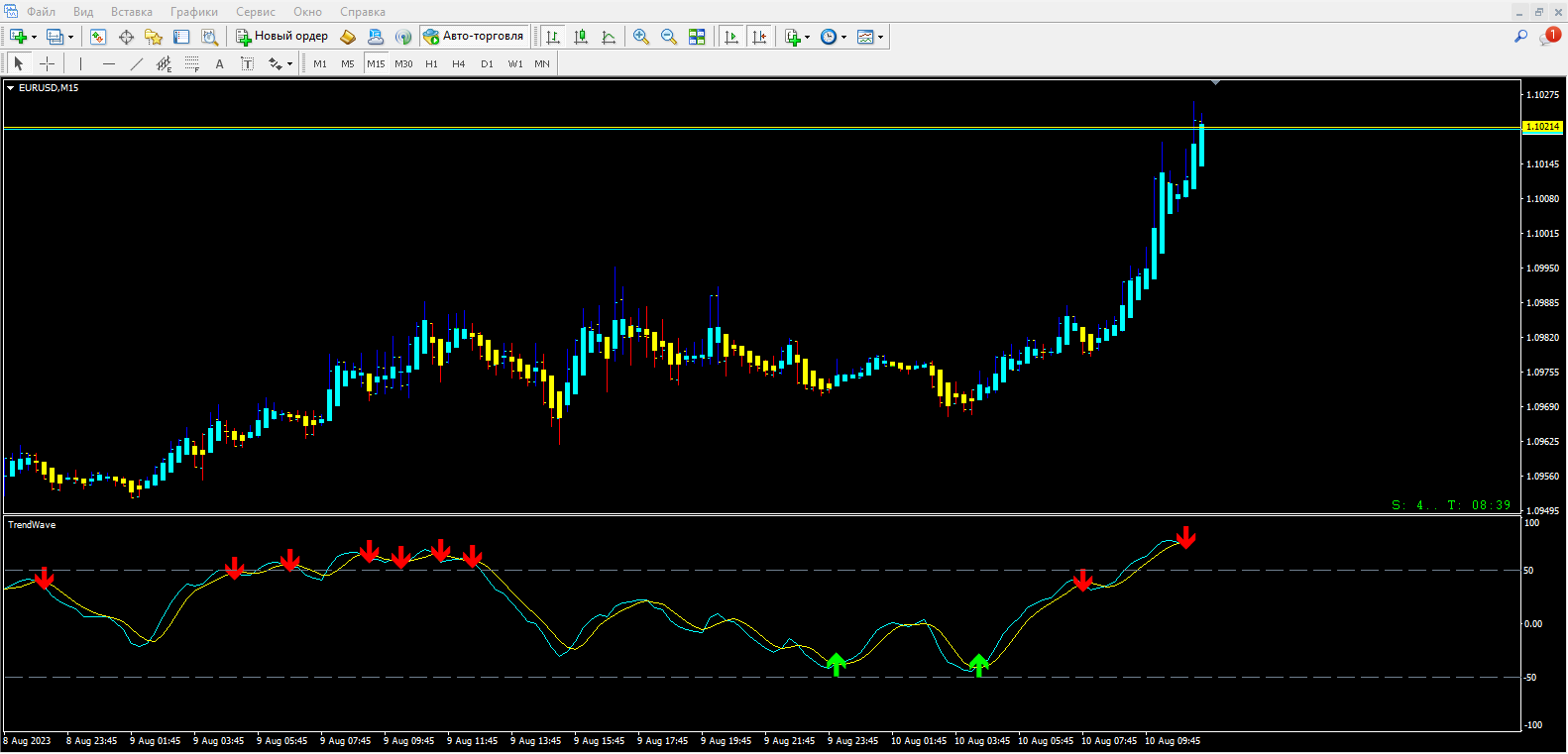Expand the new chart dropdown arrow
This screenshot has height=754, width=1568.
[34, 37]
